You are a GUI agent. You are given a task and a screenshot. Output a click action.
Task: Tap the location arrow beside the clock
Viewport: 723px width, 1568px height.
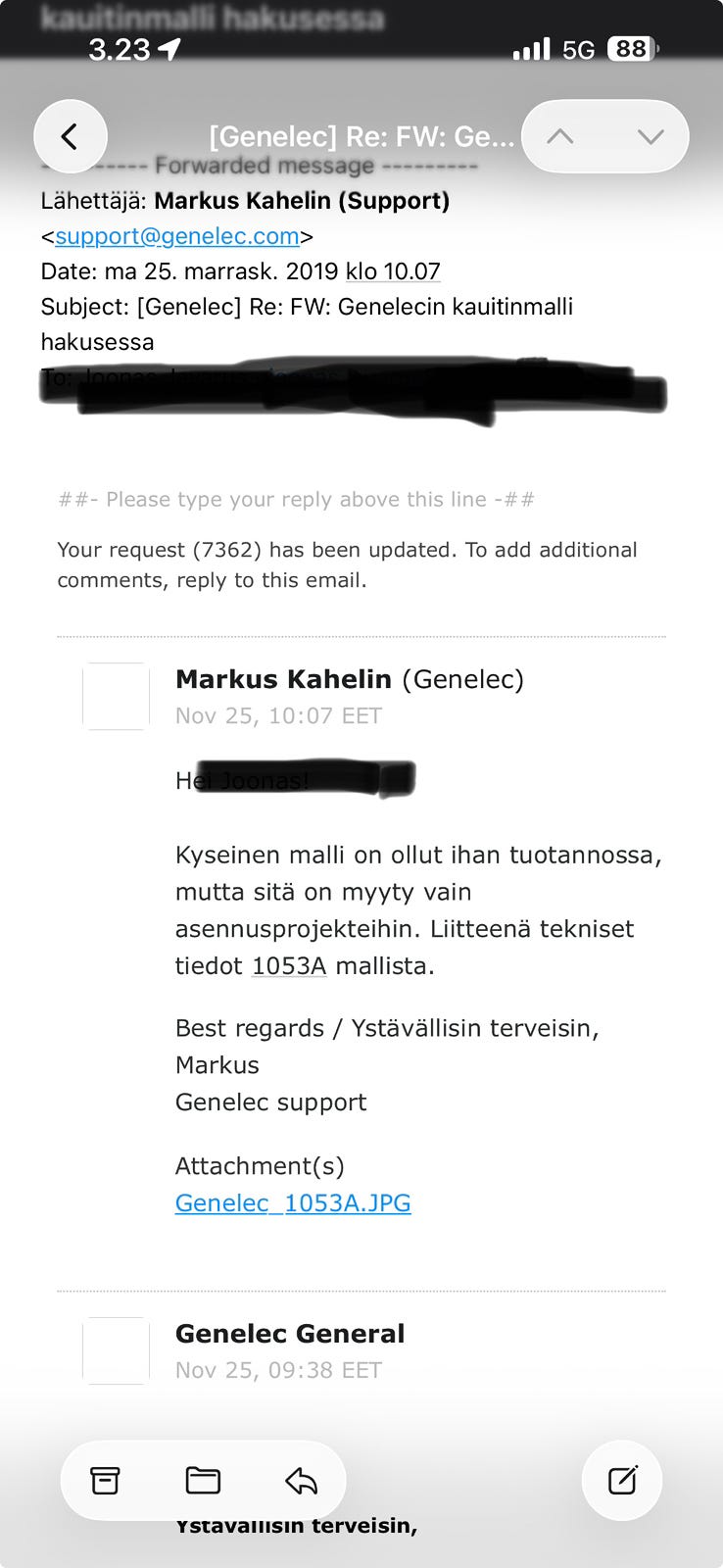pyautogui.click(x=169, y=49)
